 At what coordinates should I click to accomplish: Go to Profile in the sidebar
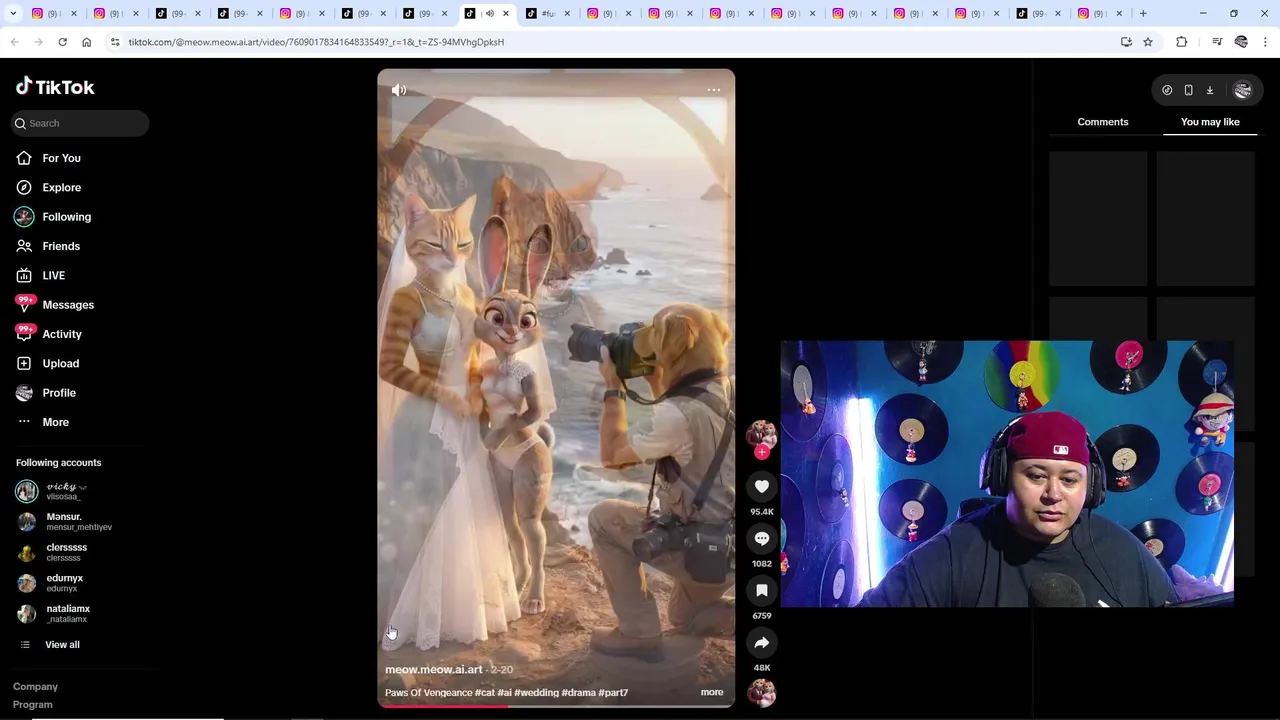click(x=59, y=393)
